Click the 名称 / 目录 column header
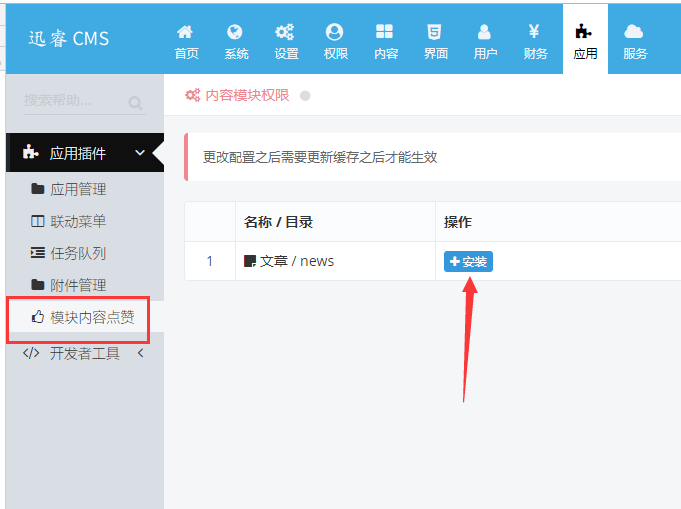Screen dimensions: 681x509 tap(278, 222)
